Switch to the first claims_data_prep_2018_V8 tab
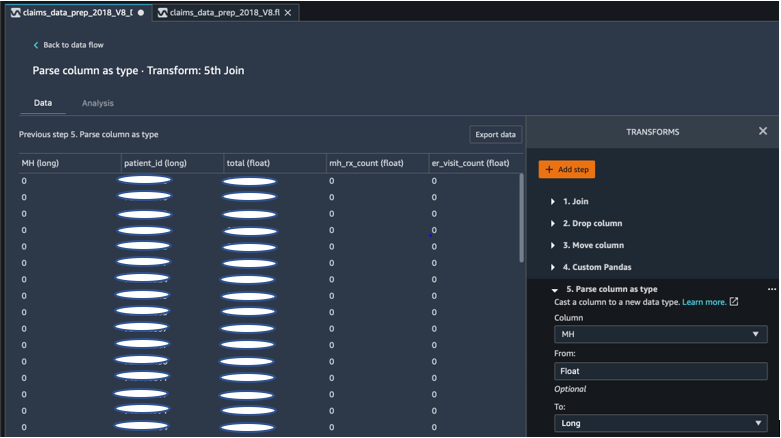This screenshot has width=781, height=438. coord(78,13)
